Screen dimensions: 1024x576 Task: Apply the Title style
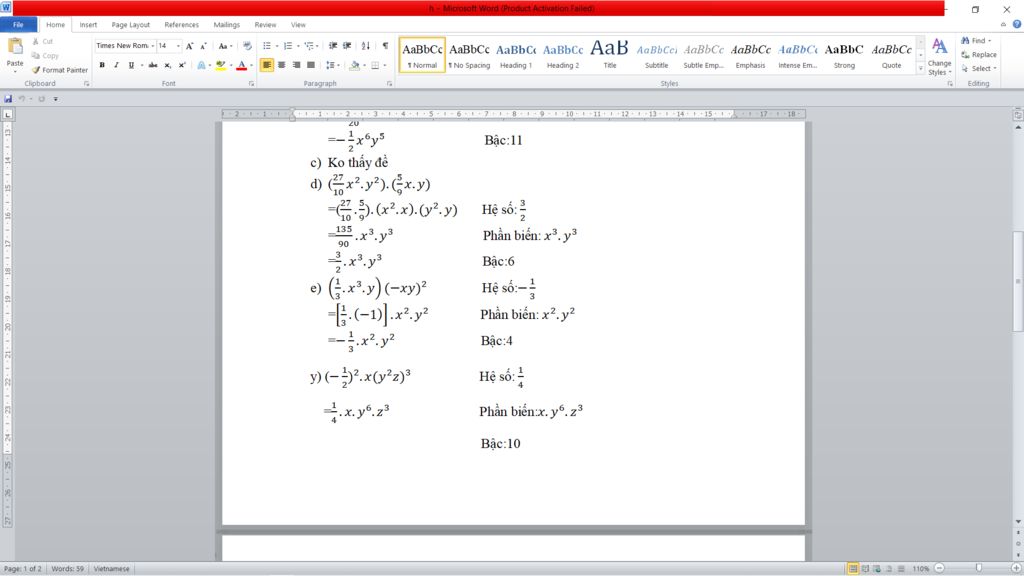tap(610, 55)
